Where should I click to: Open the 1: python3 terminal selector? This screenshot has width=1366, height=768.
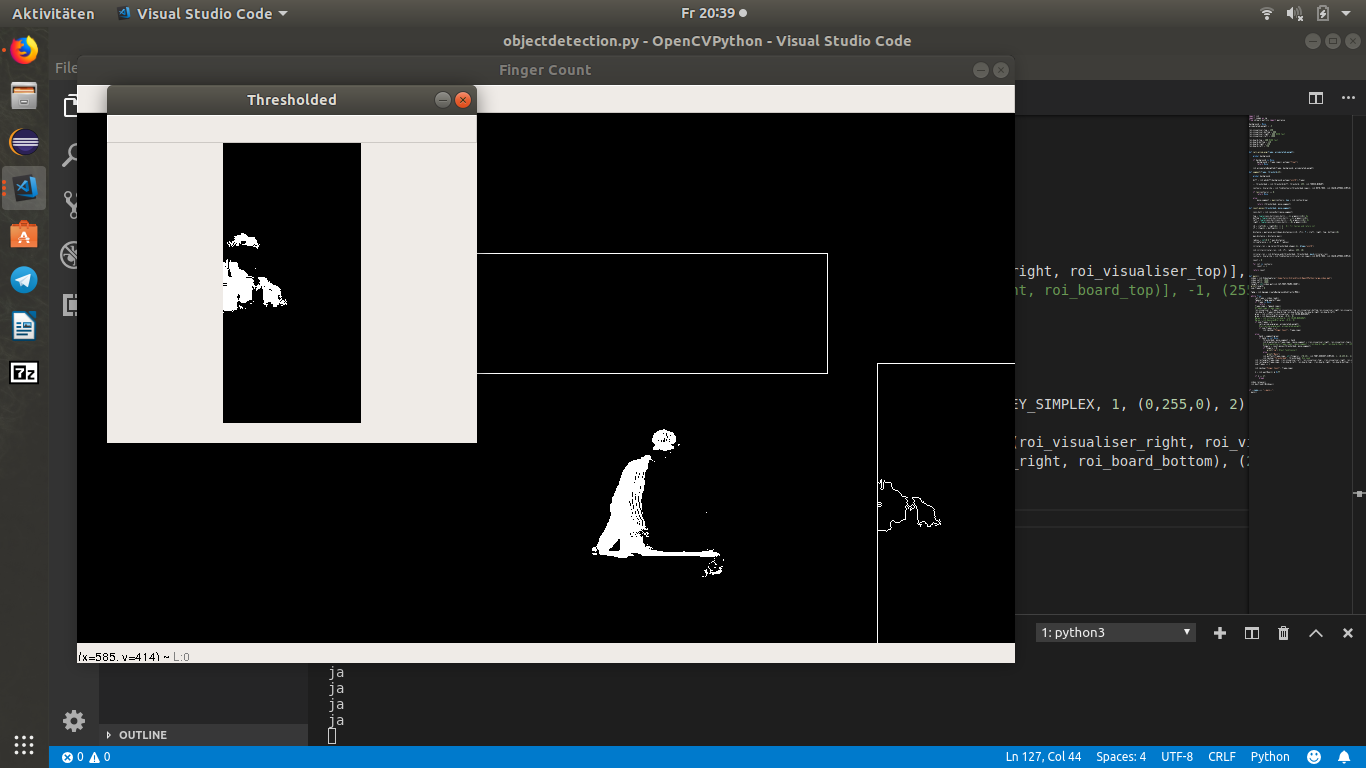(1113, 632)
